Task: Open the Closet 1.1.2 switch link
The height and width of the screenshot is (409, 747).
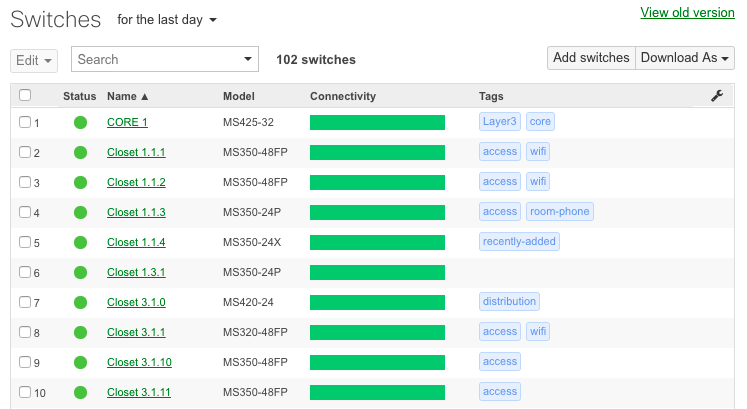Action: (136, 182)
